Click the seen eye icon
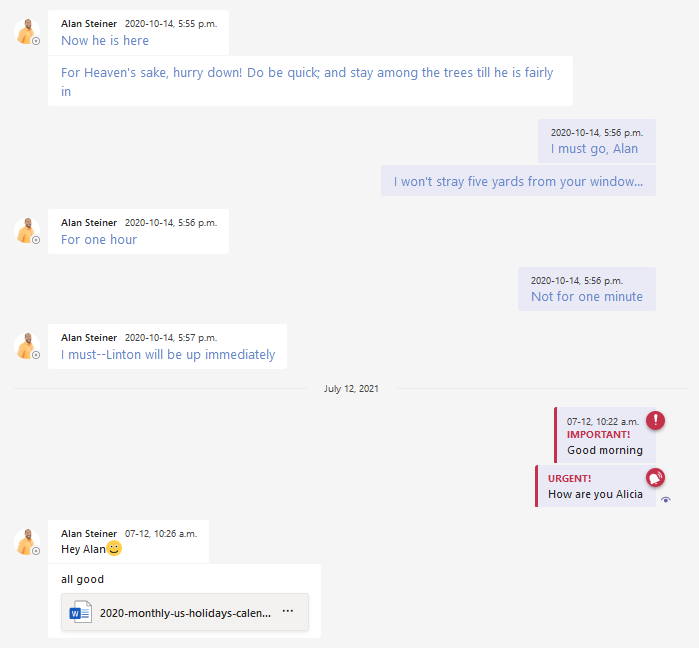Image resolution: width=699 pixels, height=648 pixels. [x=666, y=500]
